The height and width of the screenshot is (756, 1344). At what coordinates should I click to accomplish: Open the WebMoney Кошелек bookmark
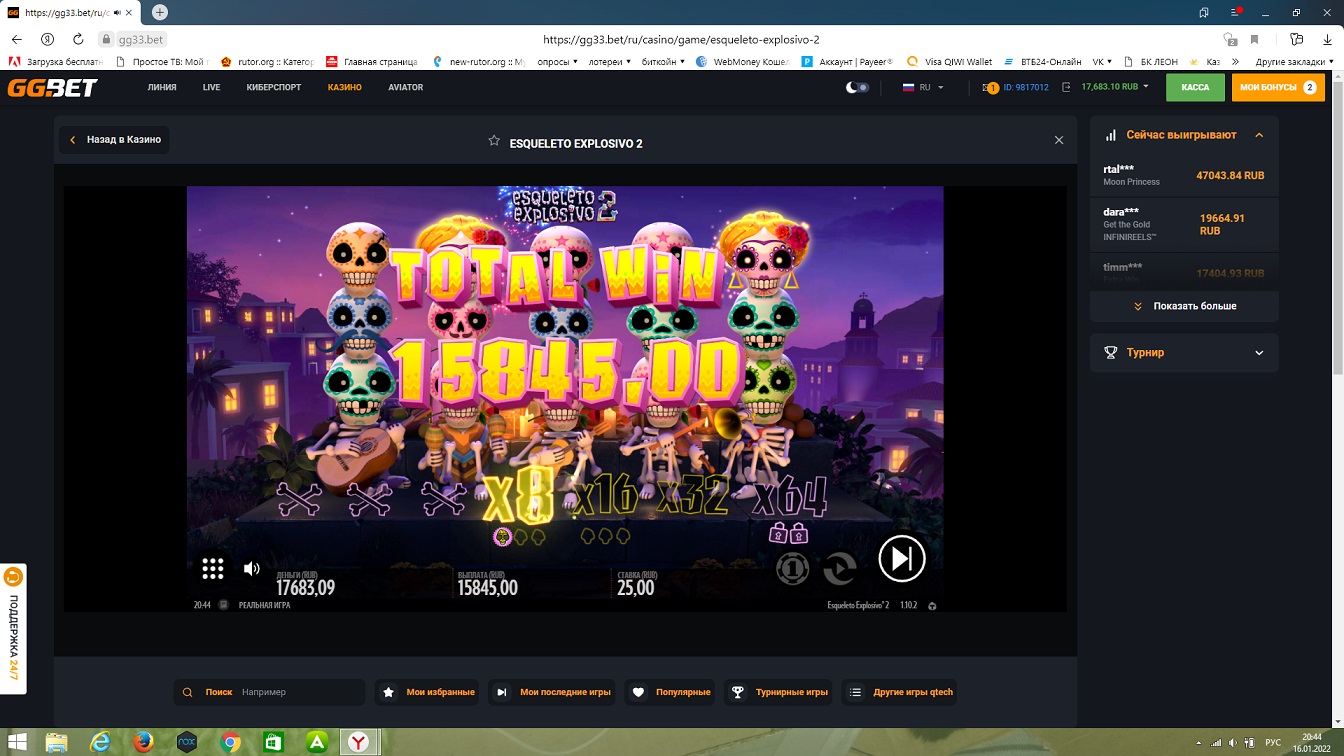pos(742,62)
